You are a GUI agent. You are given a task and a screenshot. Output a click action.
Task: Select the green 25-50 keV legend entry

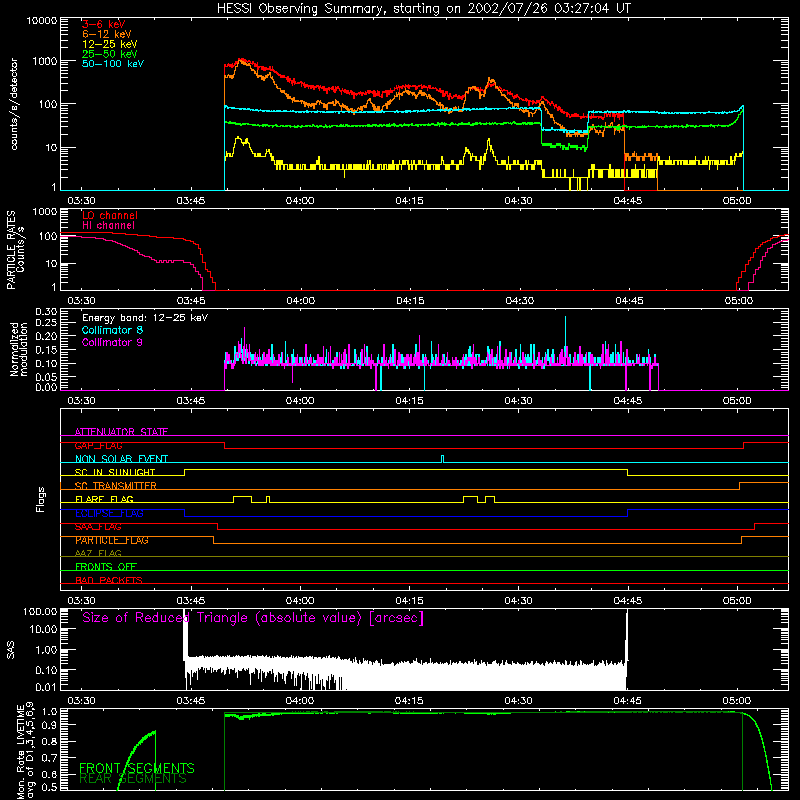110,54
